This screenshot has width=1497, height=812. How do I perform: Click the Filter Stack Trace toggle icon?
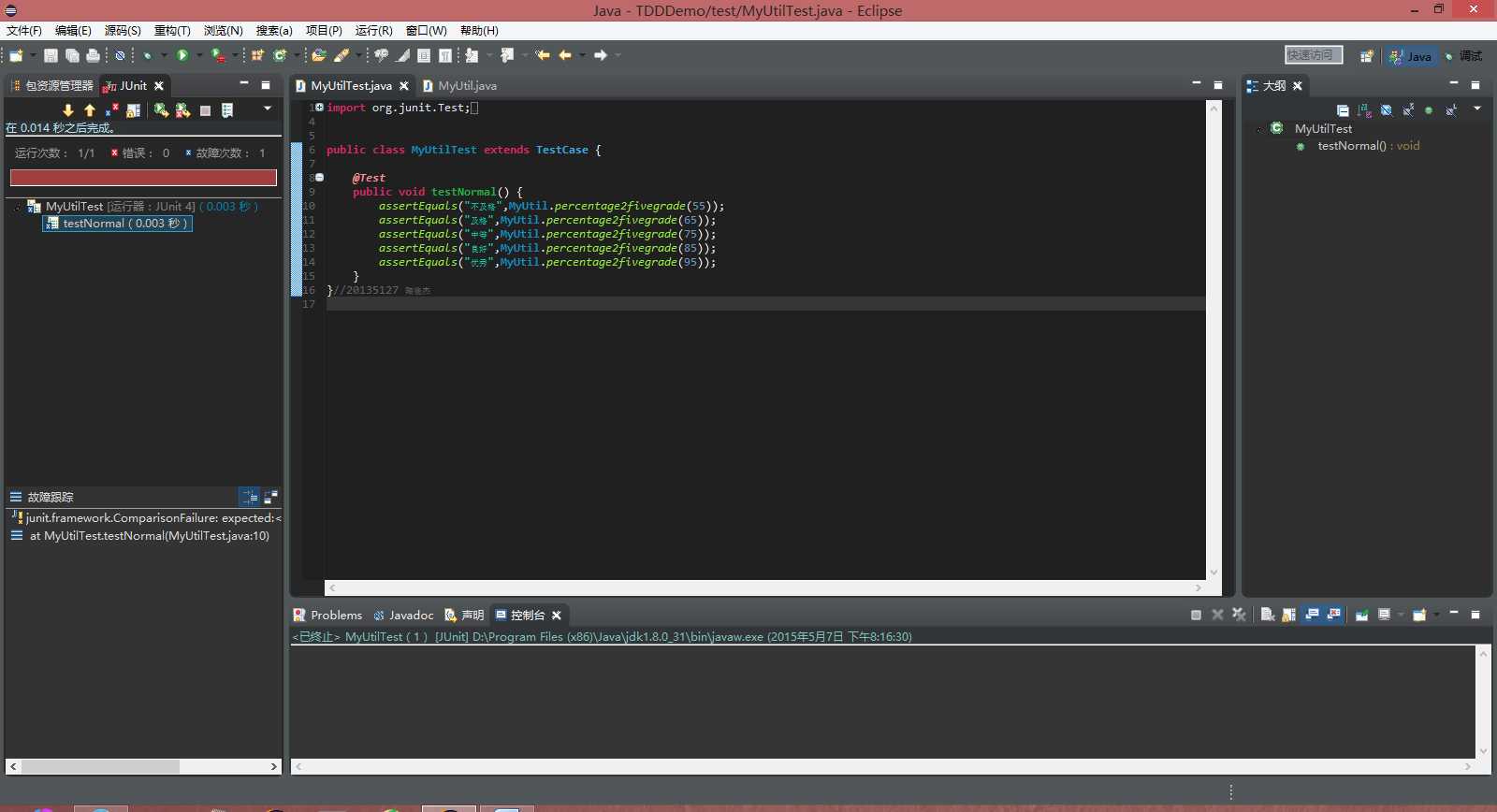(249, 497)
